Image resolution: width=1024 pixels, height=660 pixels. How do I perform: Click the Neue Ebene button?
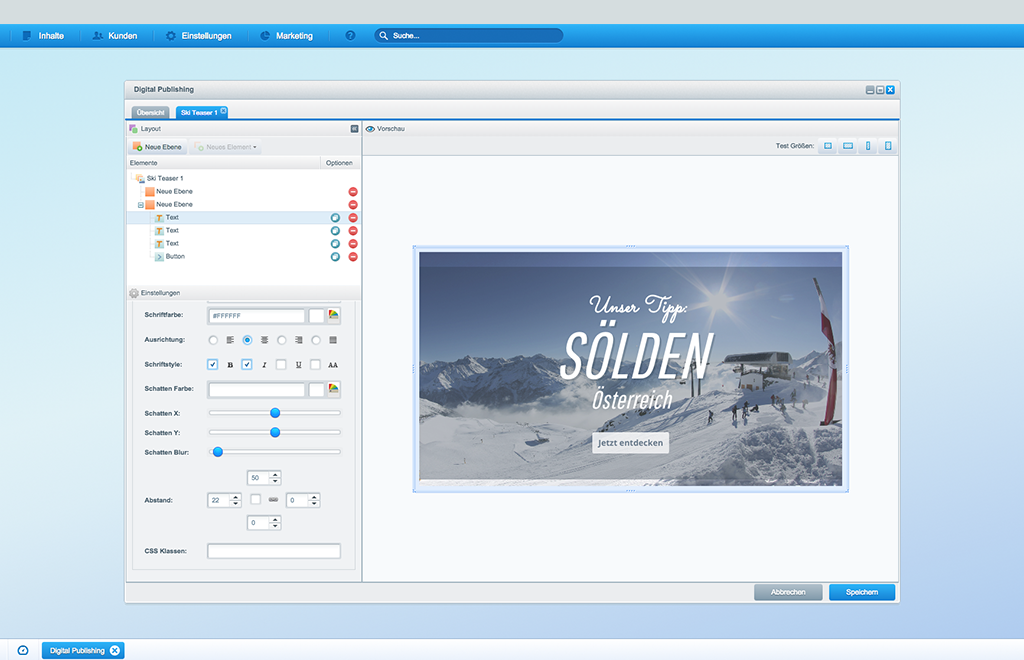157,147
